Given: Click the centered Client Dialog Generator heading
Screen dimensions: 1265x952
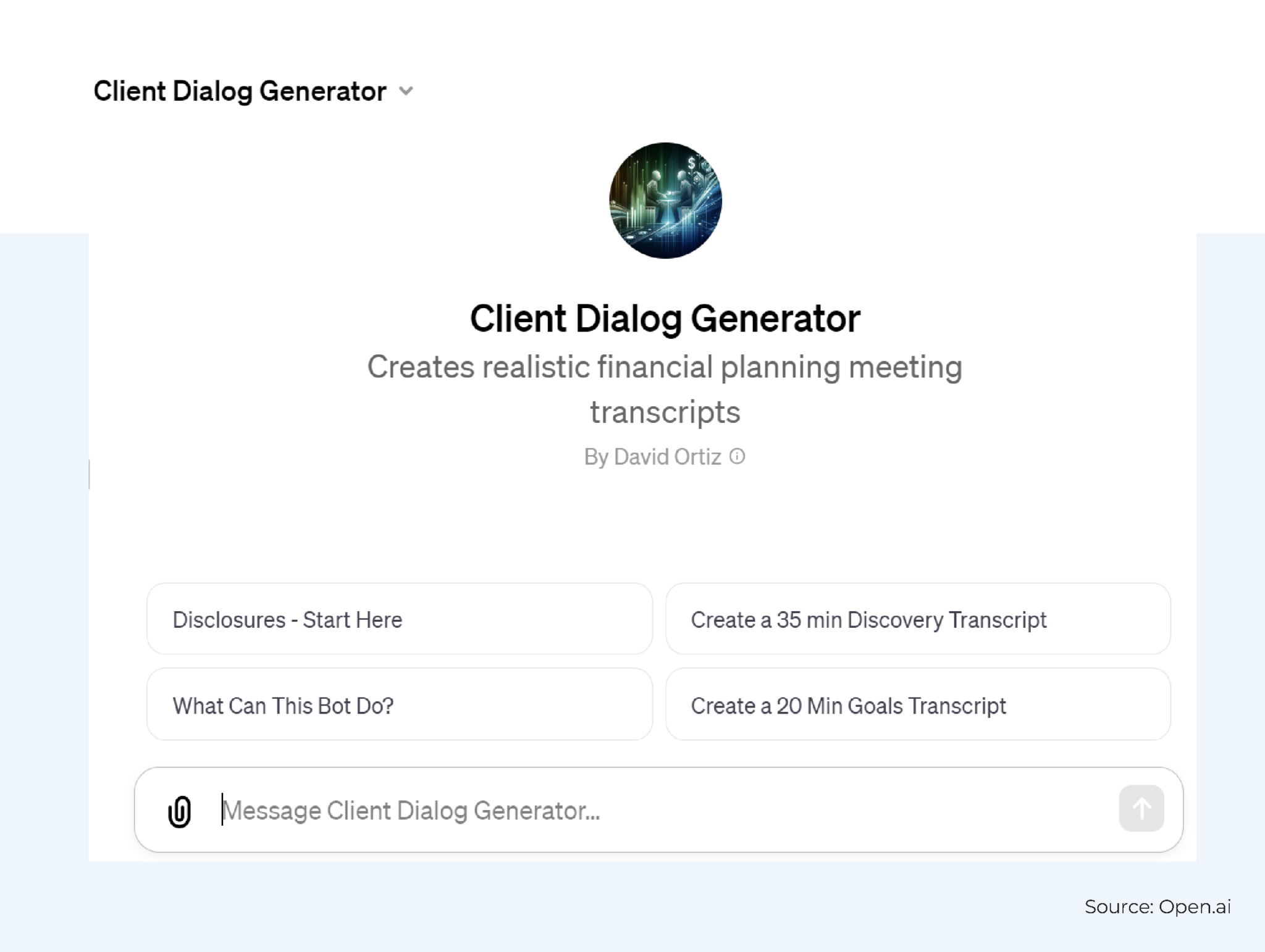Looking at the screenshot, I should [x=665, y=317].
